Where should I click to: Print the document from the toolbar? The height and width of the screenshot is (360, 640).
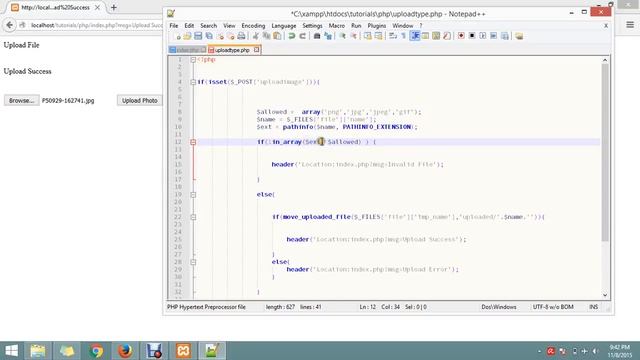click(241, 36)
